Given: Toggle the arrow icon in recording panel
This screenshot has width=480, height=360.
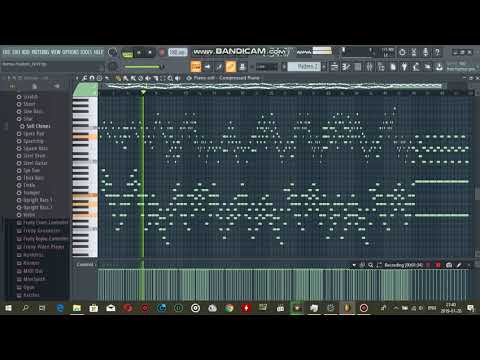Looking at the screenshot, I should tap(207, 67).
